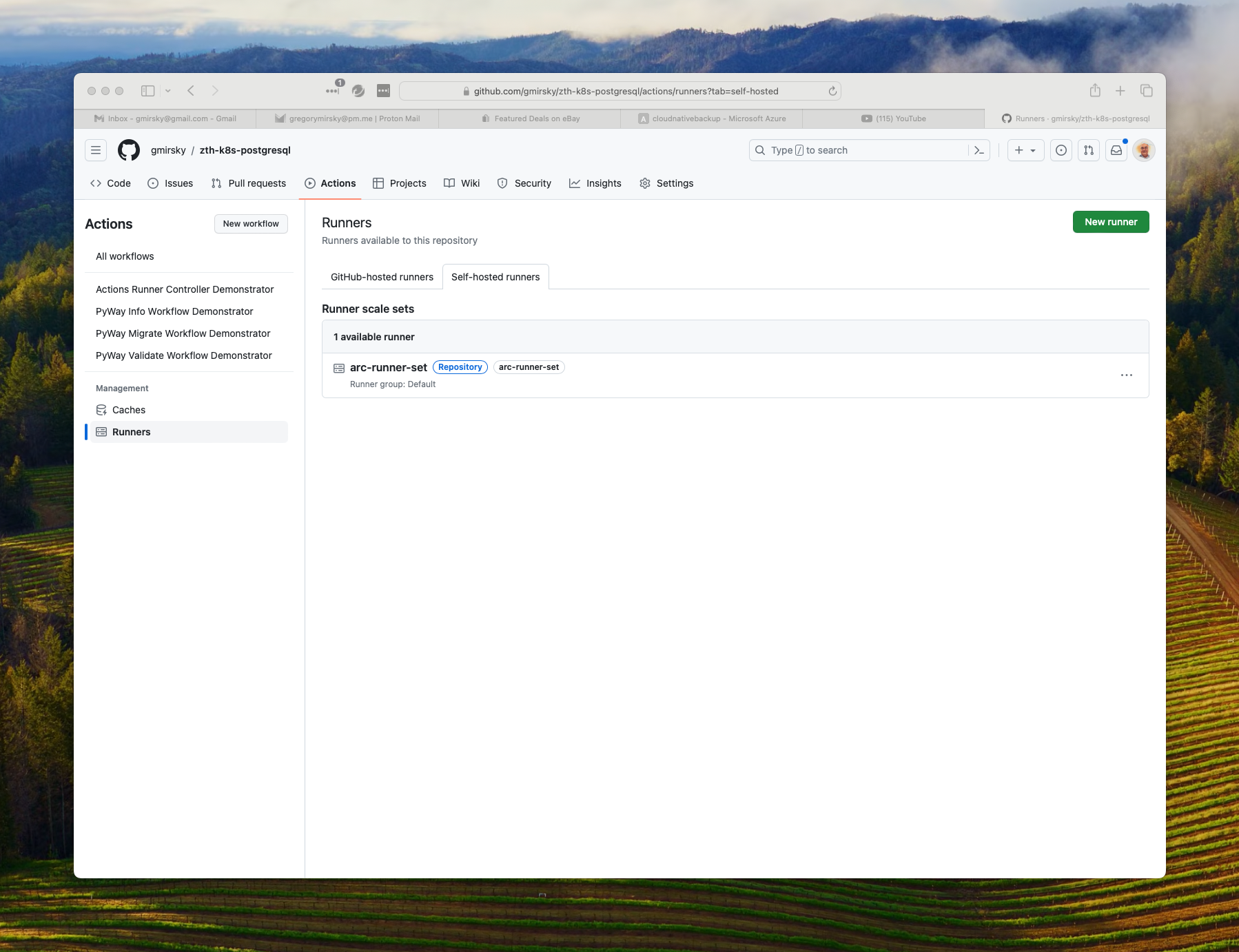Image resolution: width=1239 pixels, height=952 pixels.
Task: Open the Security tab
Action: pos(524,183)
